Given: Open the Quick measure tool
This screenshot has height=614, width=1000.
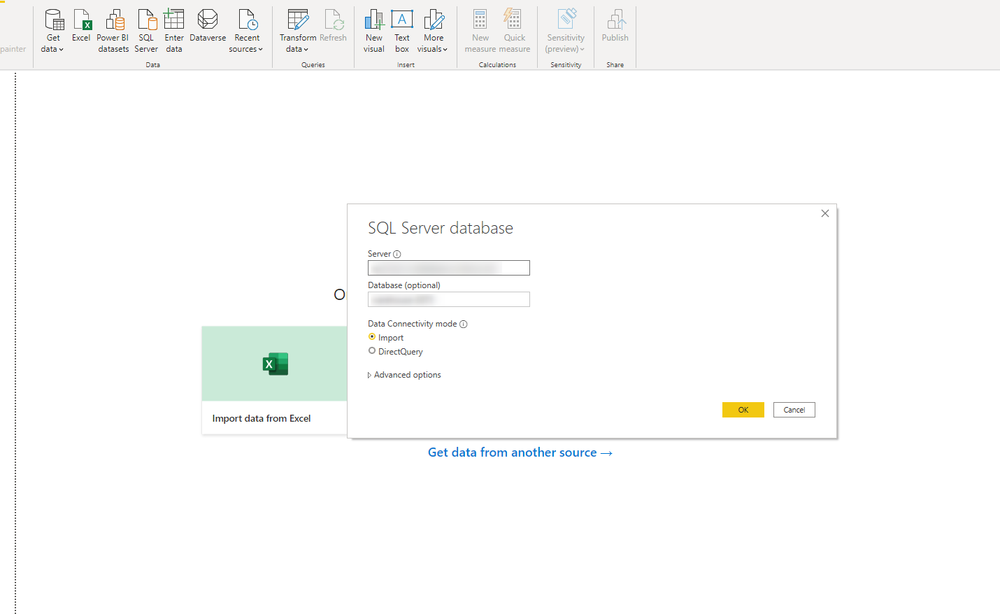Looking at the screenshot, I should click(x=514, y=30).
